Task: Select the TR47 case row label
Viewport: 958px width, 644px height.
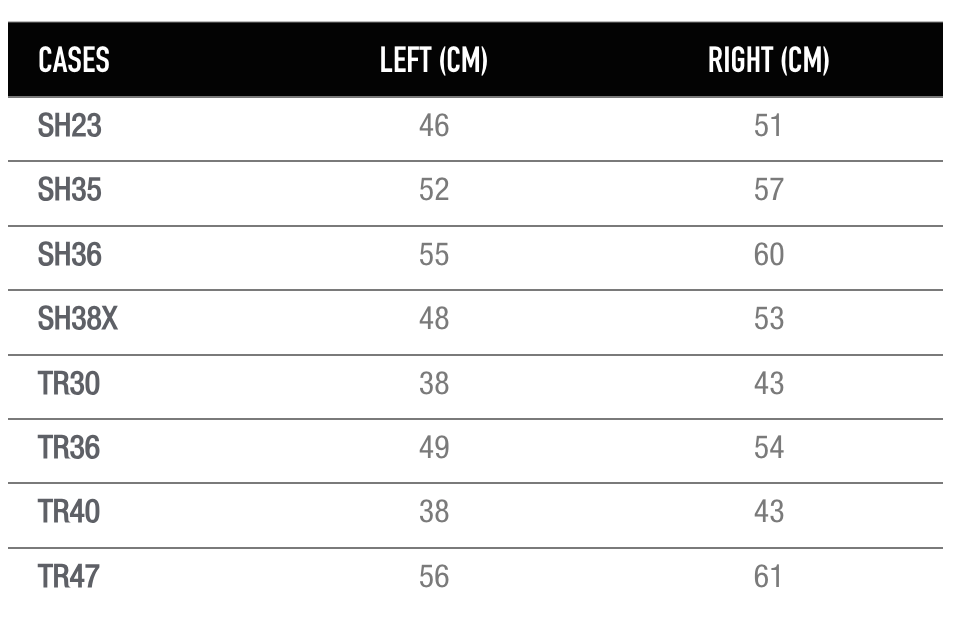Action: [x=68, y=576]
